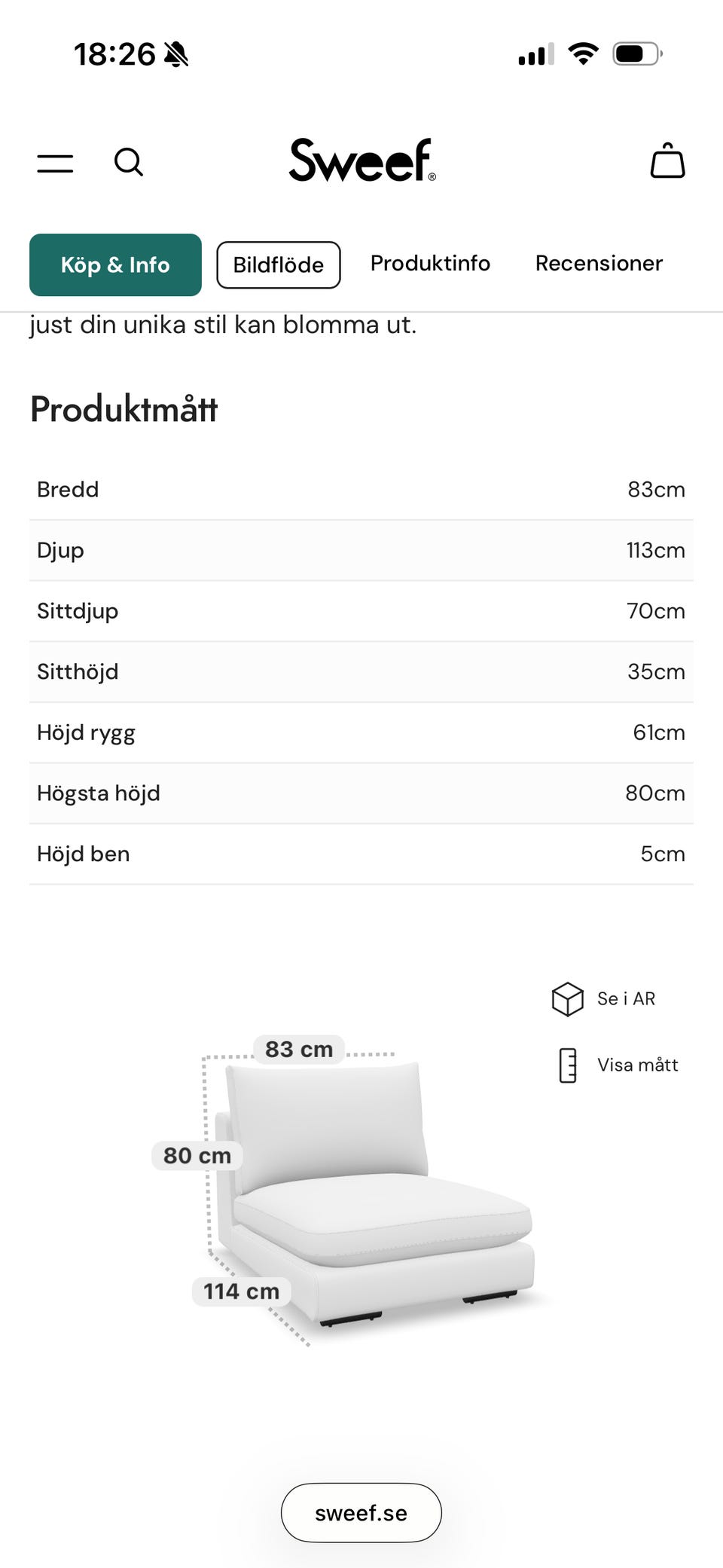The width and height of the screenshot is (723, 1568).
Task: Jump to the Recensioner tab
Action: click(599, 263)
